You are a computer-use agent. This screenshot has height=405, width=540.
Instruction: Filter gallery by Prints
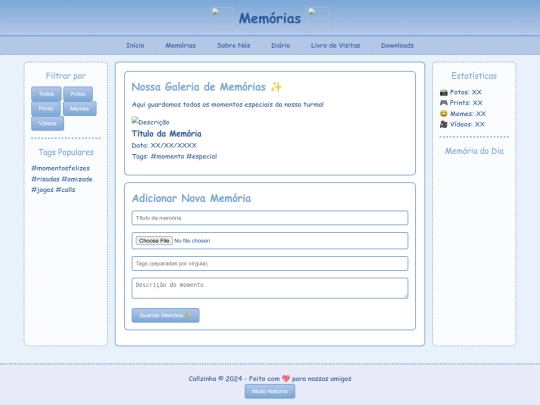coord(46,109)
